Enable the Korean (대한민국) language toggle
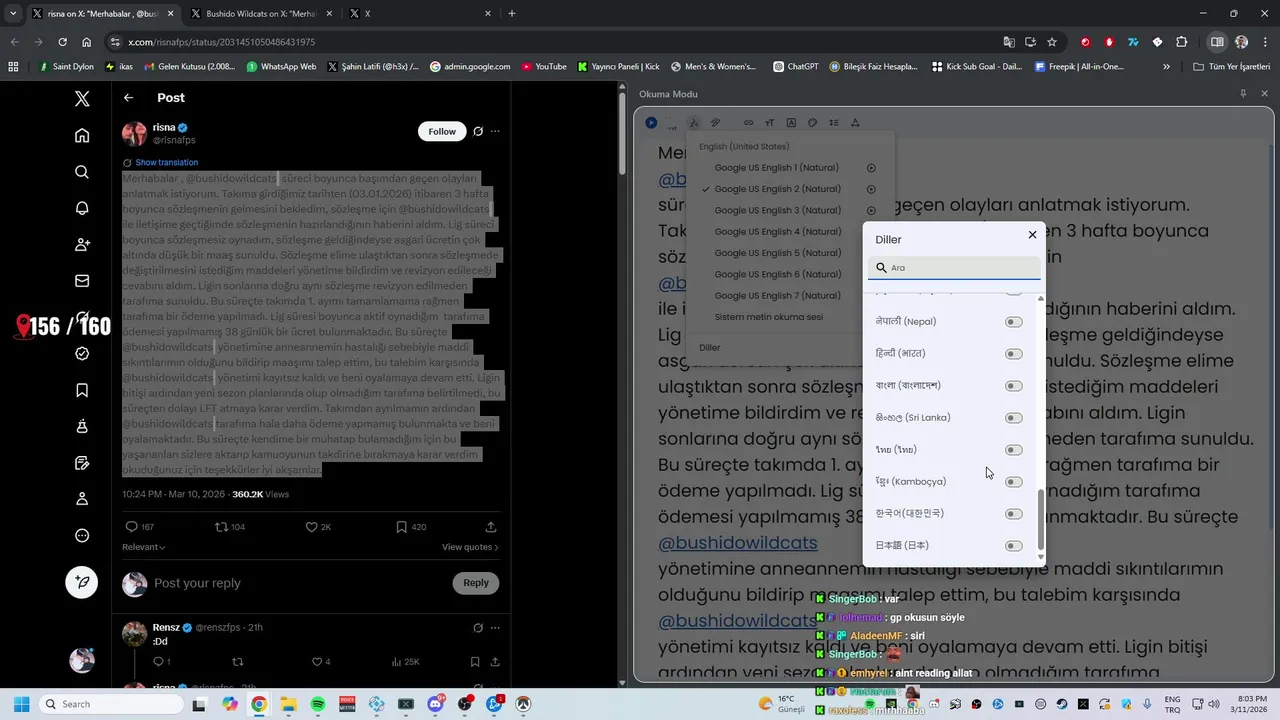Image resolution: width=1280 pixels, height=720 pixels. [x=1014, y=514]
